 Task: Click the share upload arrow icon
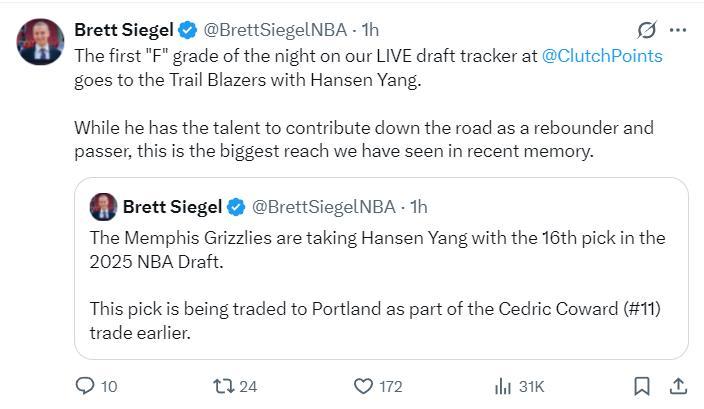[677, 386]
